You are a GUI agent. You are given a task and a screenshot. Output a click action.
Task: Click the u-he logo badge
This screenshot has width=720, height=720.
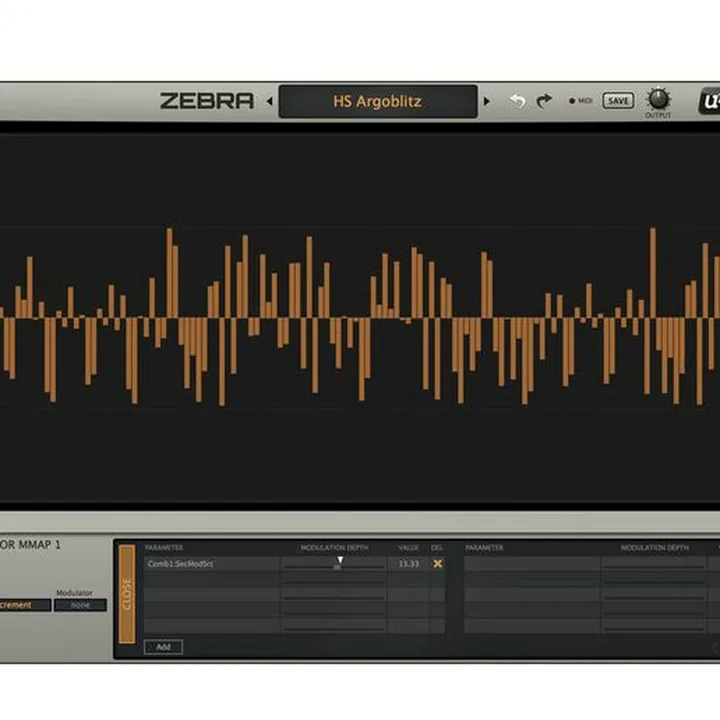point(709,102)
